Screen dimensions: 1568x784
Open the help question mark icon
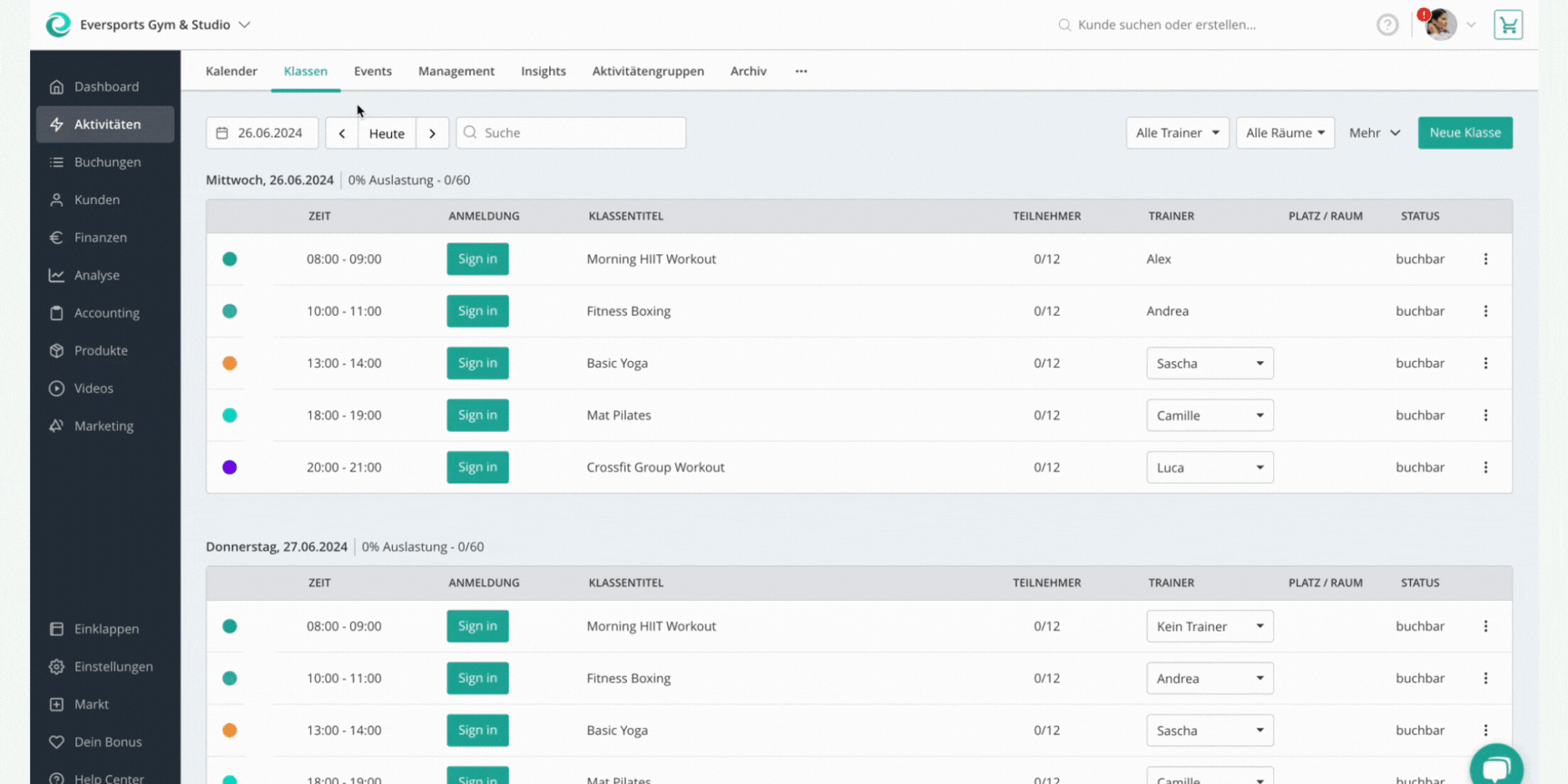click(x=1387, y=24)
